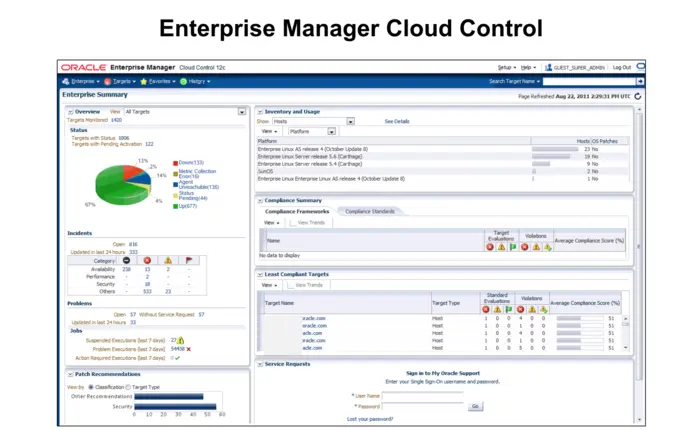
Task: Switch to Compliance Frameworks tab
Action: click(297, 212)
